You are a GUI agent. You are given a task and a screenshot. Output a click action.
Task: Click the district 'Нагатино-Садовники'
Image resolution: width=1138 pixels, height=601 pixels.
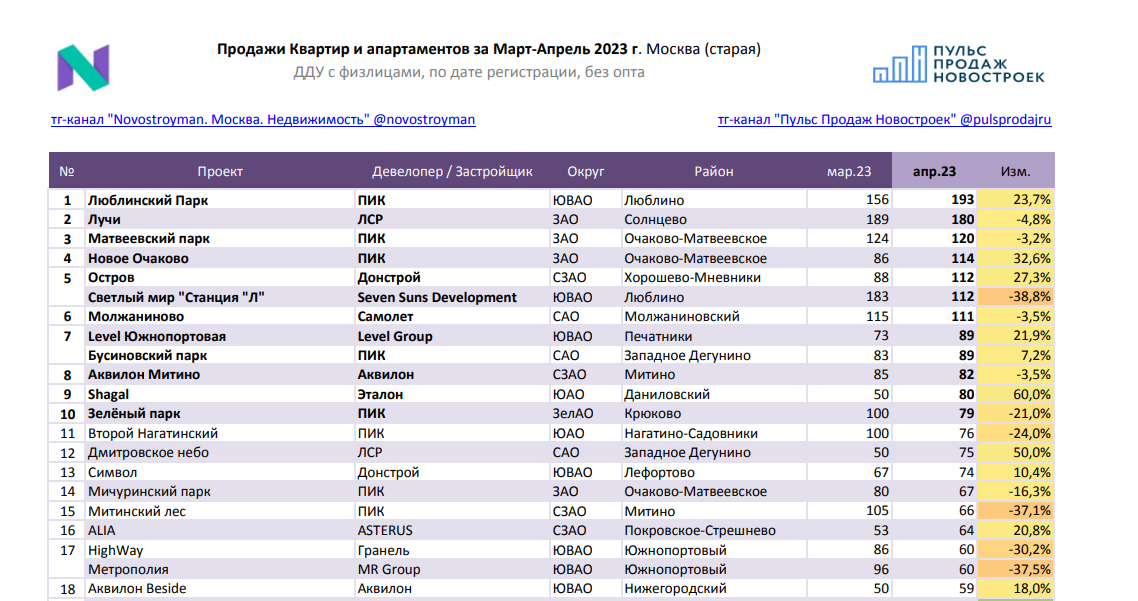click(691, 433)
